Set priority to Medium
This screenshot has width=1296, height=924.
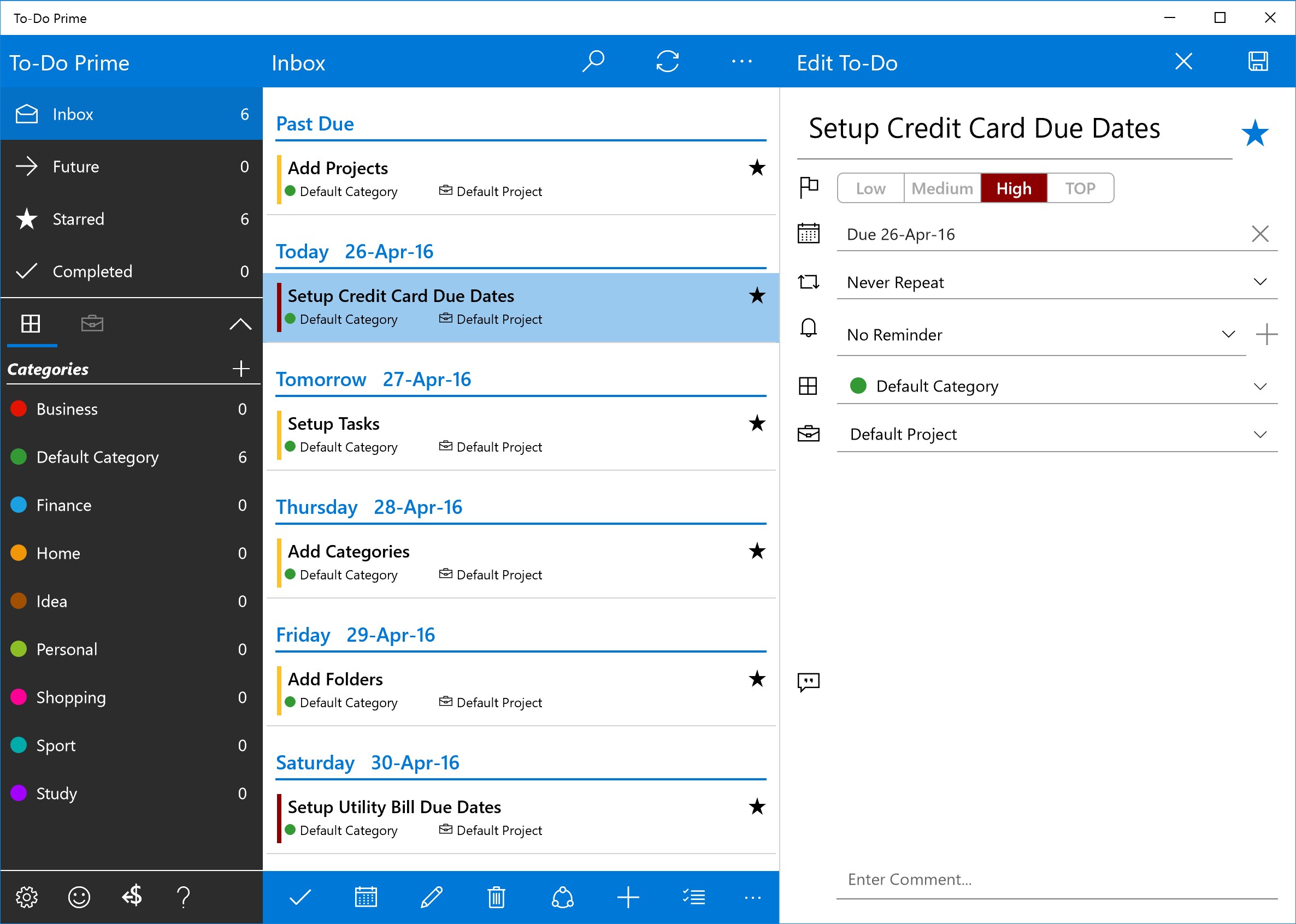pos(941,188)
